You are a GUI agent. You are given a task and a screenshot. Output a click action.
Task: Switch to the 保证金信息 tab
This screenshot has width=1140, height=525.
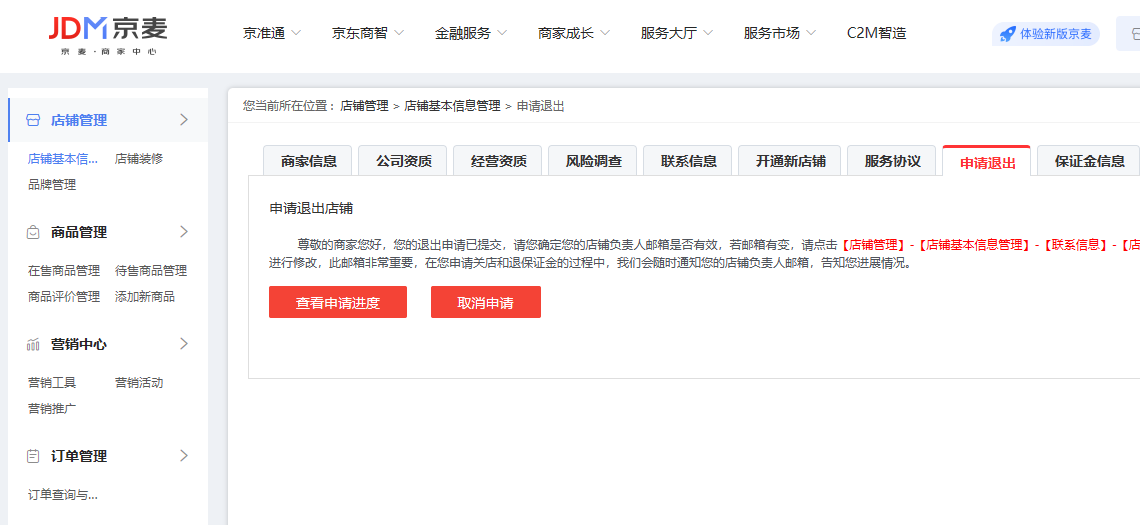tap(1089, 161)
